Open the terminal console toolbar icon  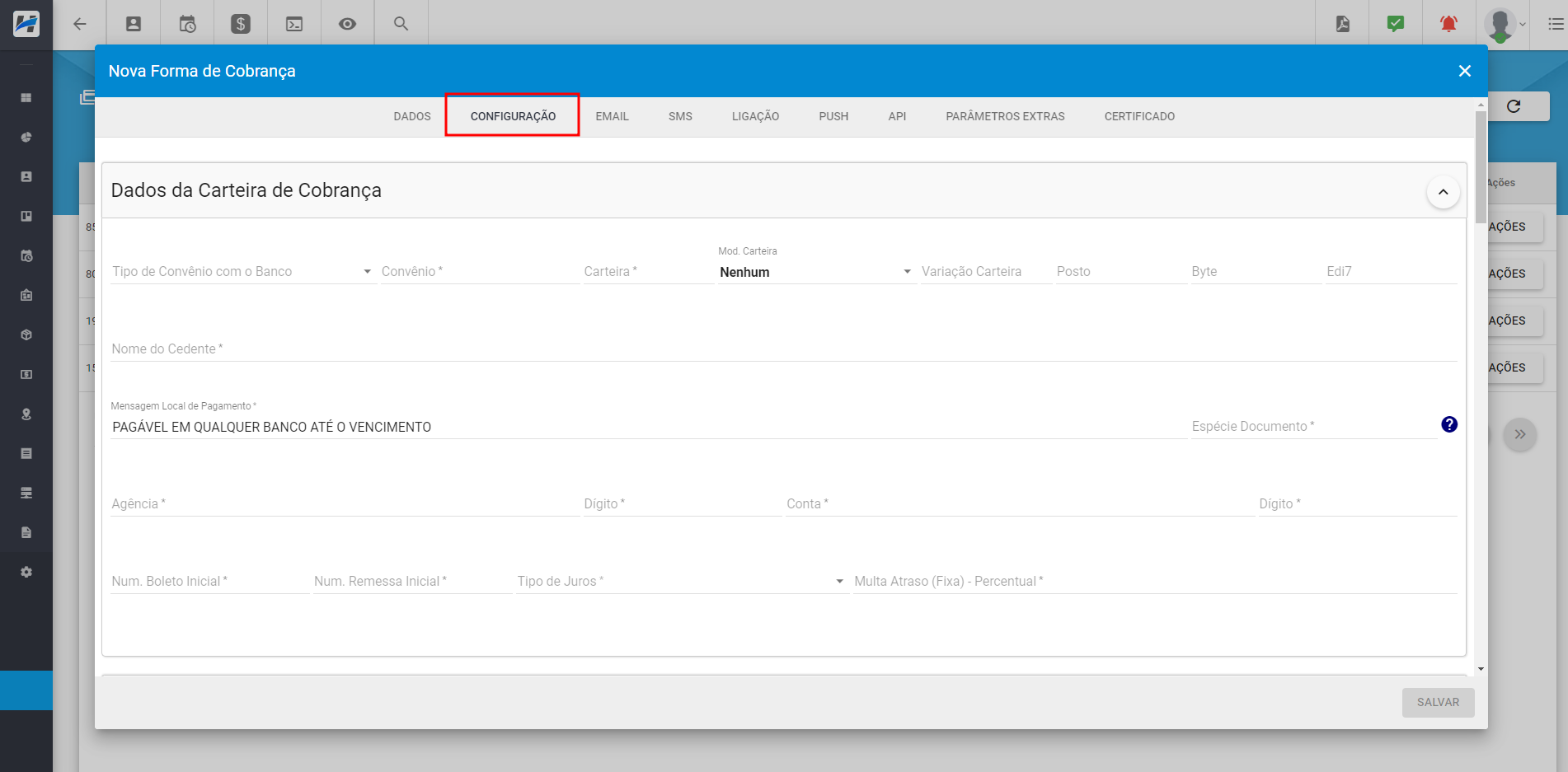tap(294, 24)
